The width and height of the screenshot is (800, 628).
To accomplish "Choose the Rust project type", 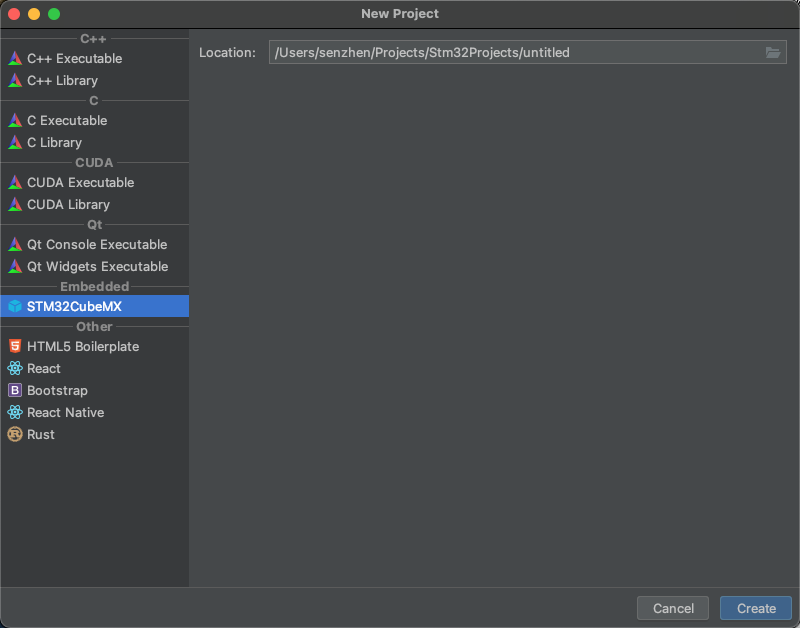I will 41,435.
